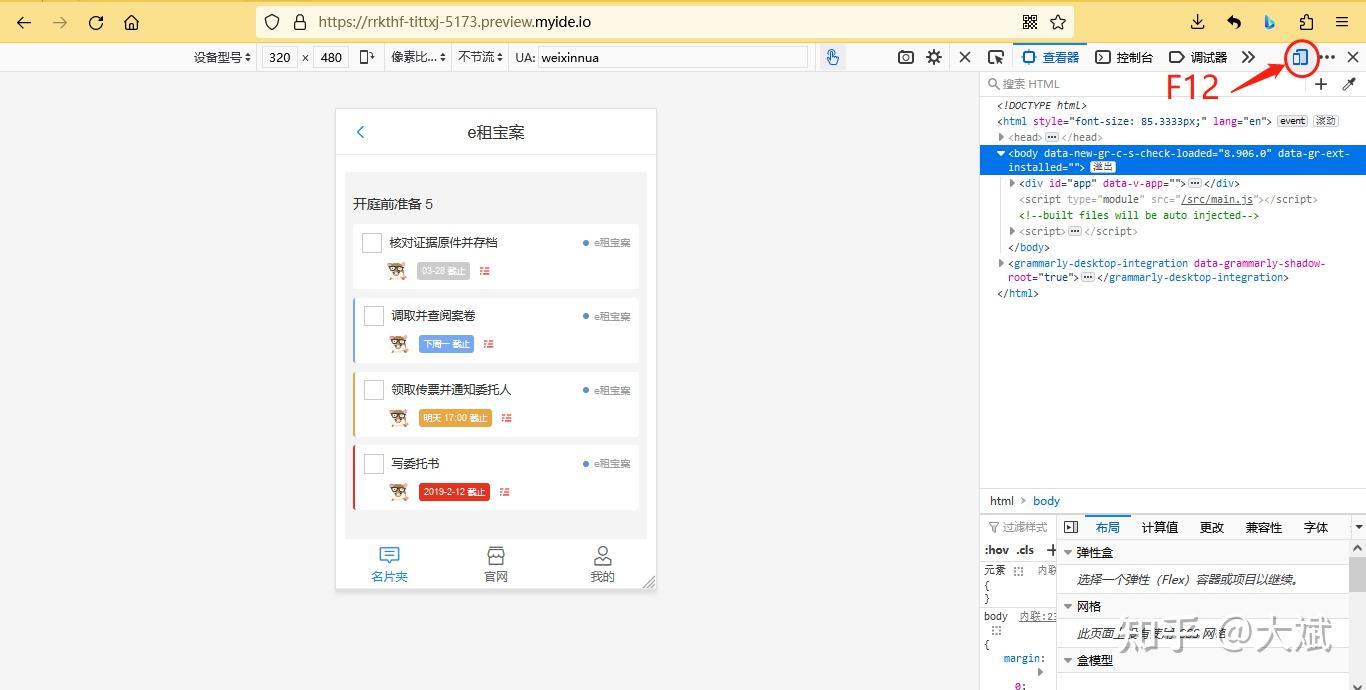Click avatar on 核对证据原件并存档 task

tap(397, 271)
